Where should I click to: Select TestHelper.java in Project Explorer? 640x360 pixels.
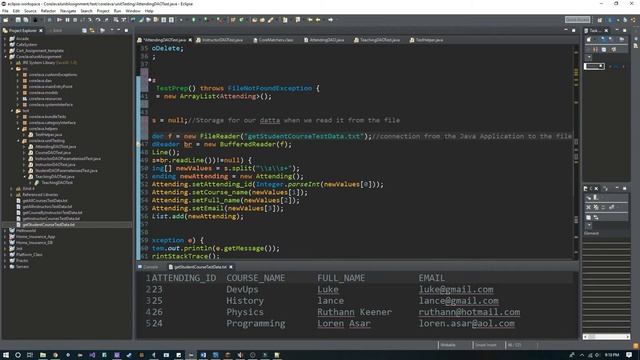[x=48, y=135]
